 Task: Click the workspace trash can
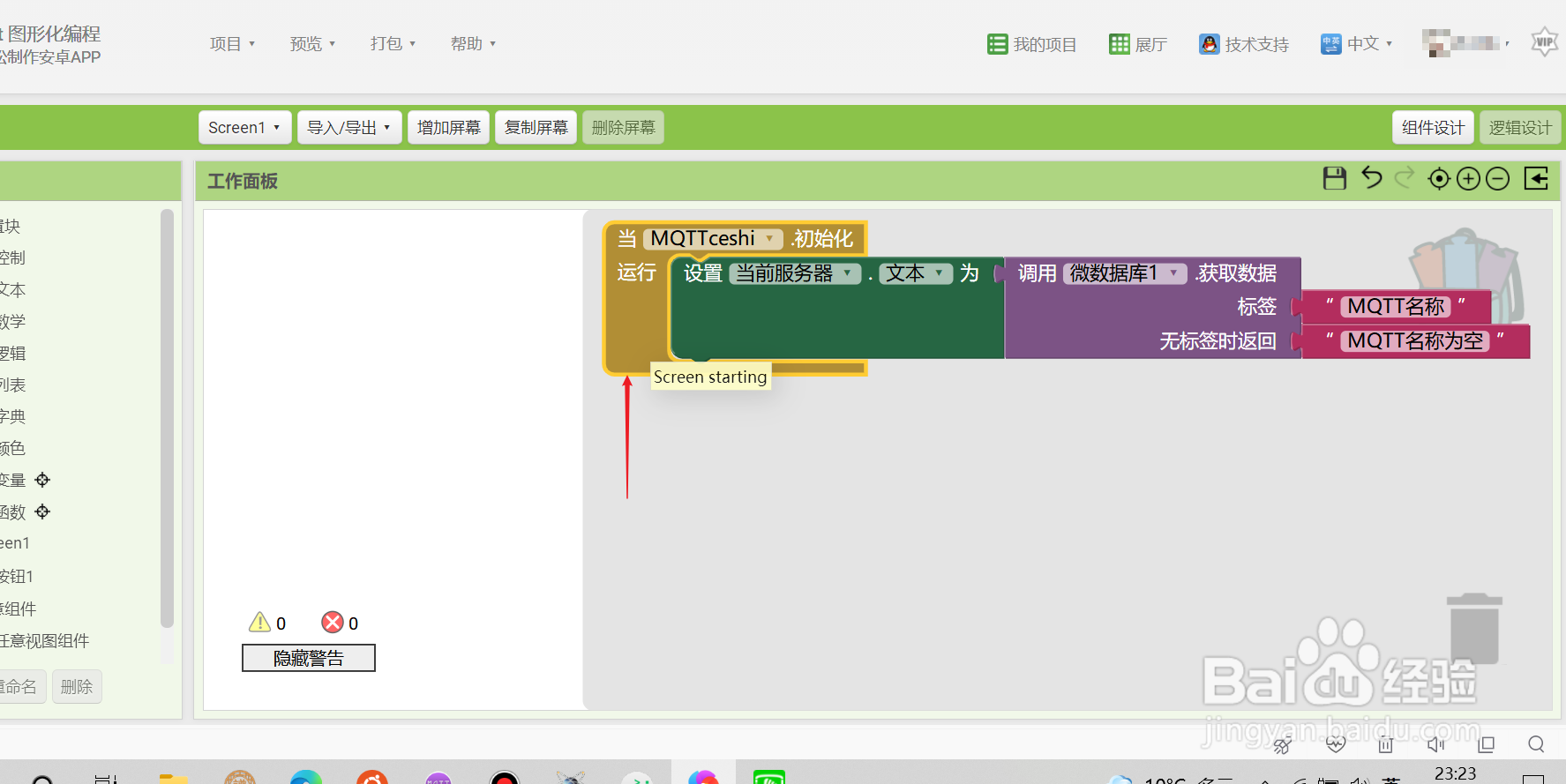click(x=1474, y=629)
